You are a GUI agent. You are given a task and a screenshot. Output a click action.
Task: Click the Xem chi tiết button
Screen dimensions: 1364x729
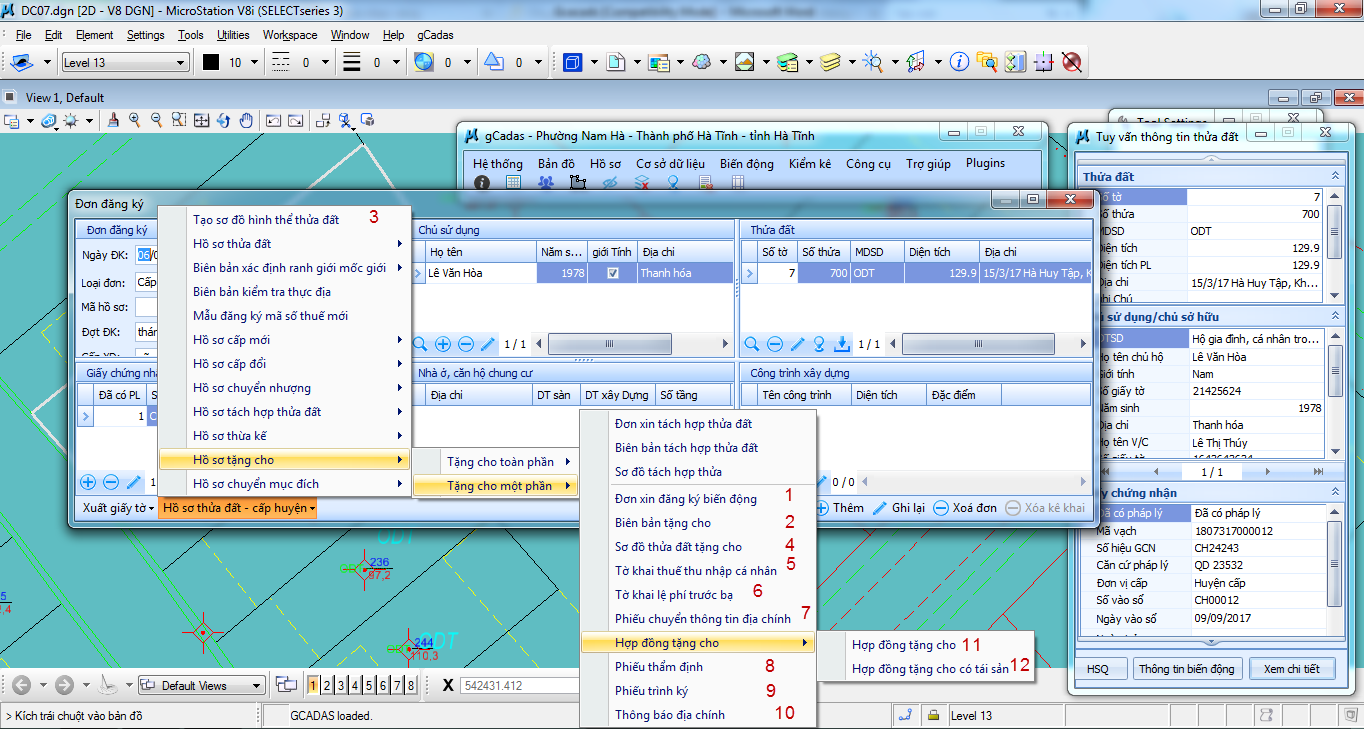[x=1292, y=669]
